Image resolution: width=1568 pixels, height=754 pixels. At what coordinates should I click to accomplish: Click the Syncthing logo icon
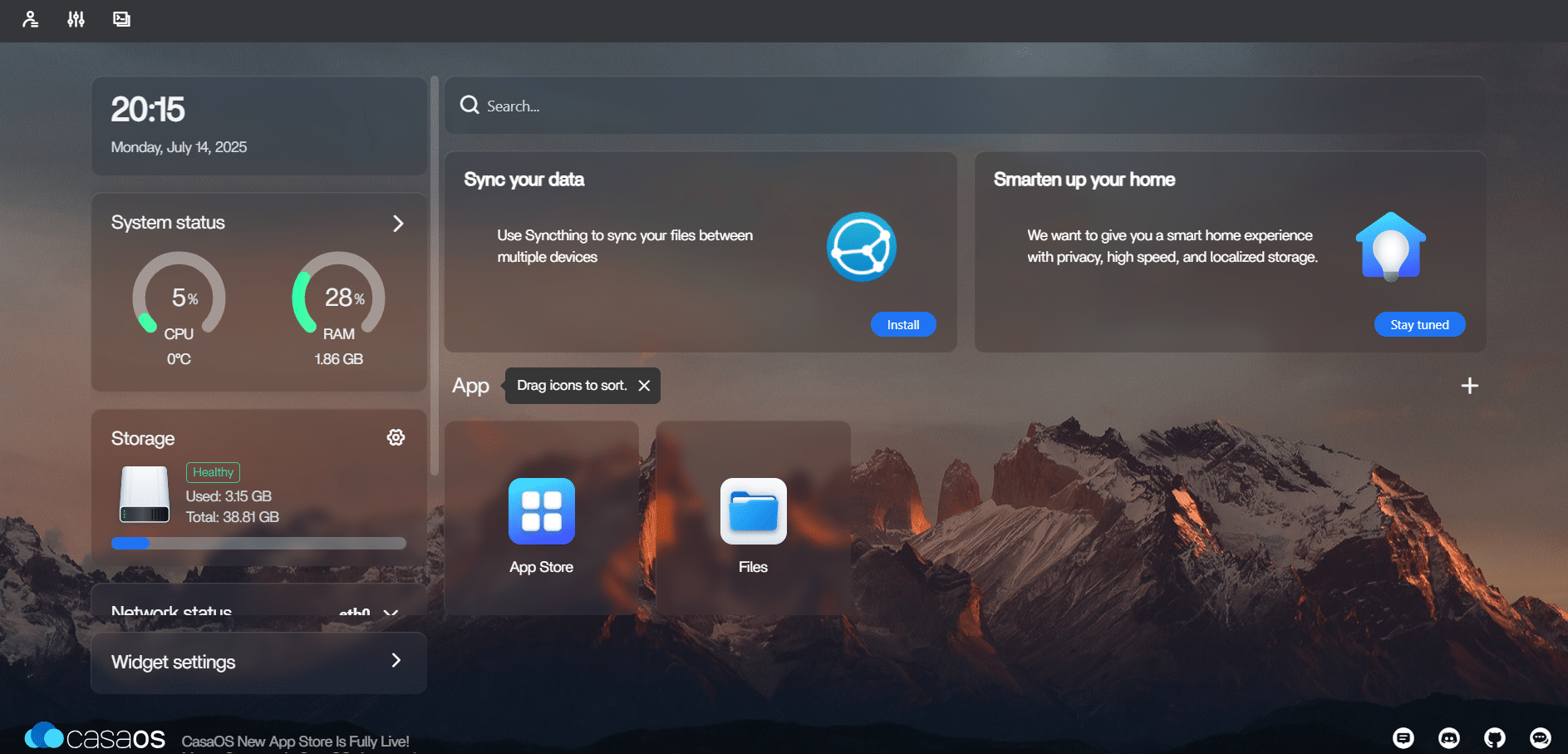(862, 247)
